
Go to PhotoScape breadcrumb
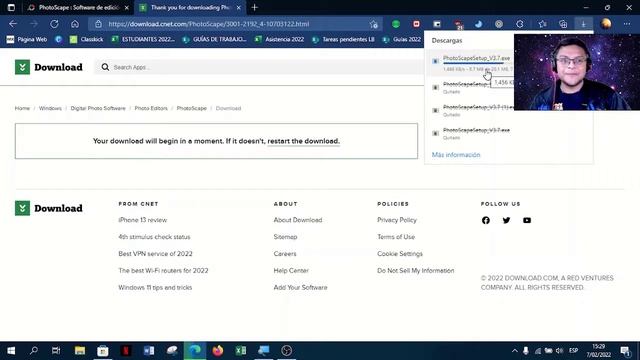point(191,108)
